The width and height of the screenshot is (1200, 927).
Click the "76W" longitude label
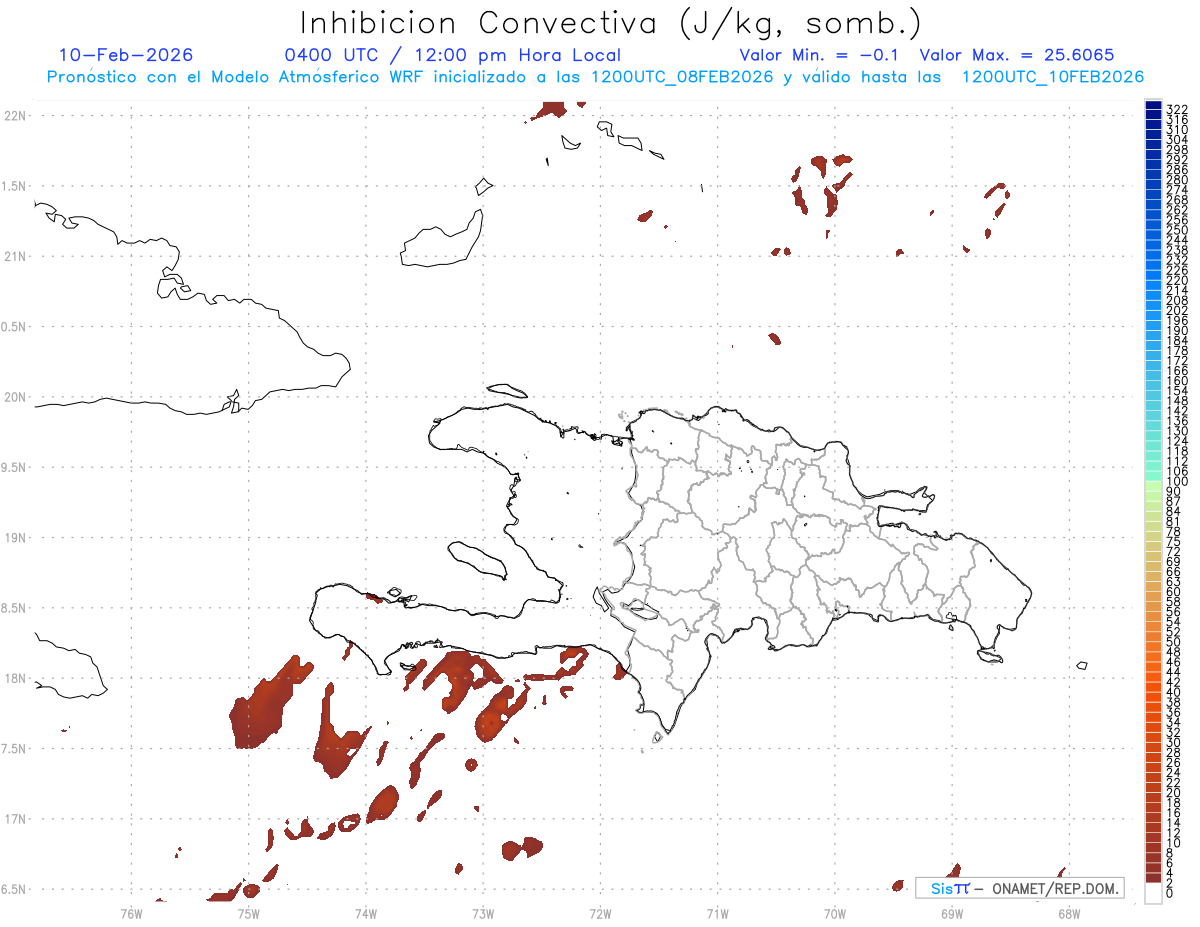(131, 913)
